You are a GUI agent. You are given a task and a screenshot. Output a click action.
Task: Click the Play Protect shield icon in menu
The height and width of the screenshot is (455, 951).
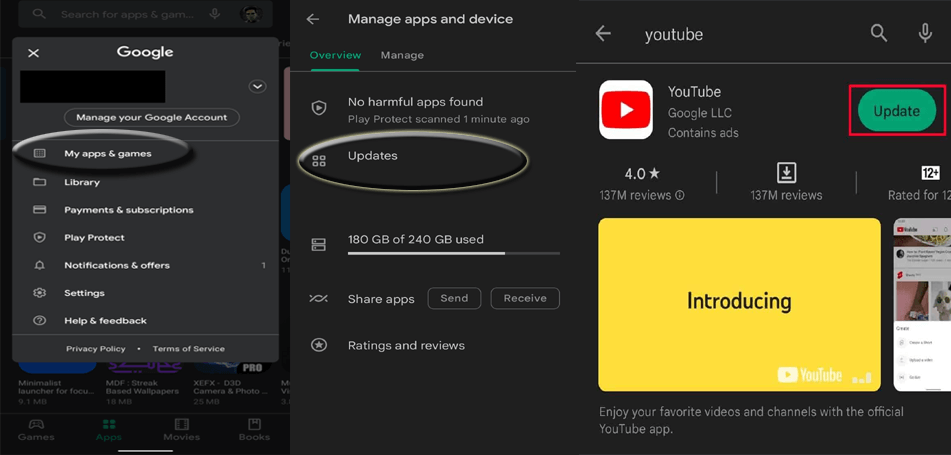[x=40, y=238]
